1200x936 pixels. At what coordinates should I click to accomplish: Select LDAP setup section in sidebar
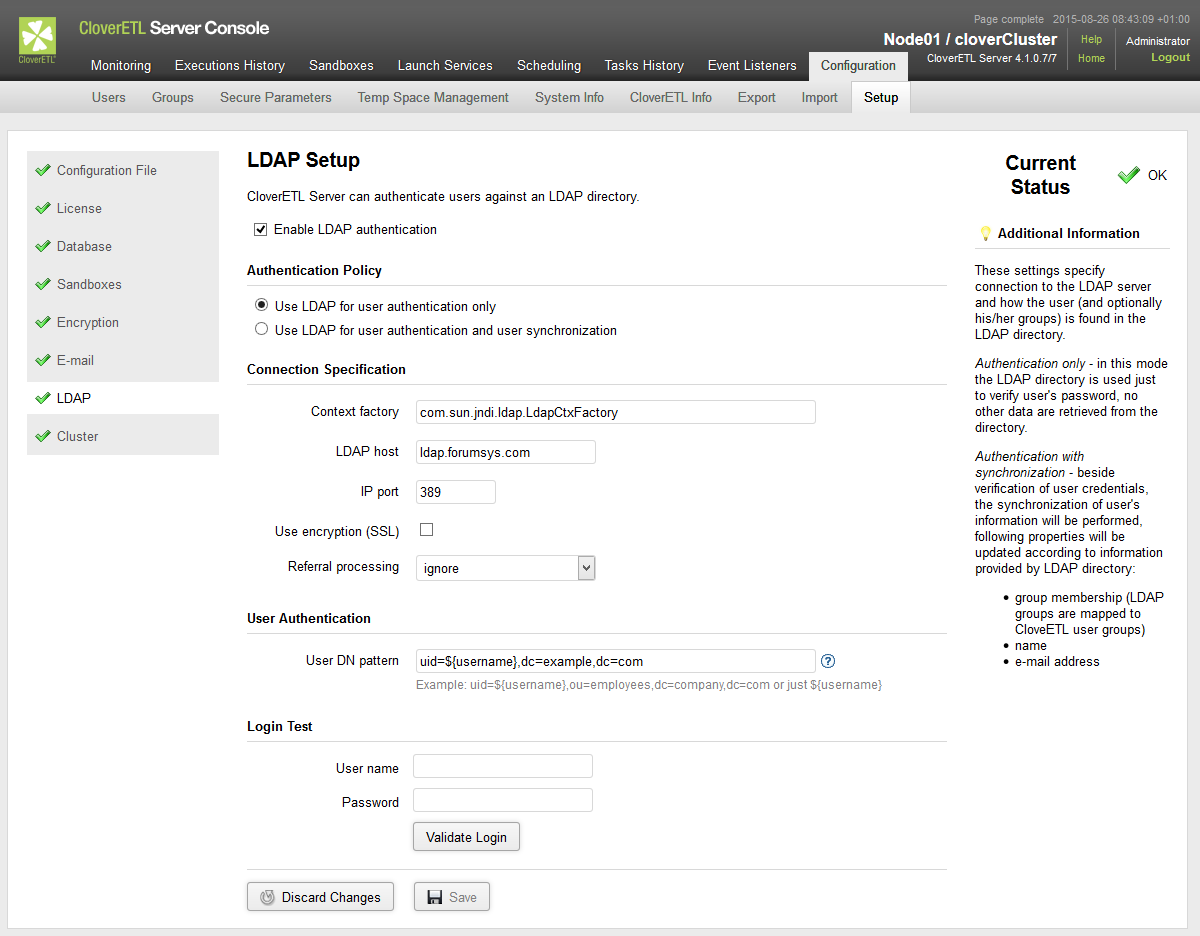[x=123, y=398]
